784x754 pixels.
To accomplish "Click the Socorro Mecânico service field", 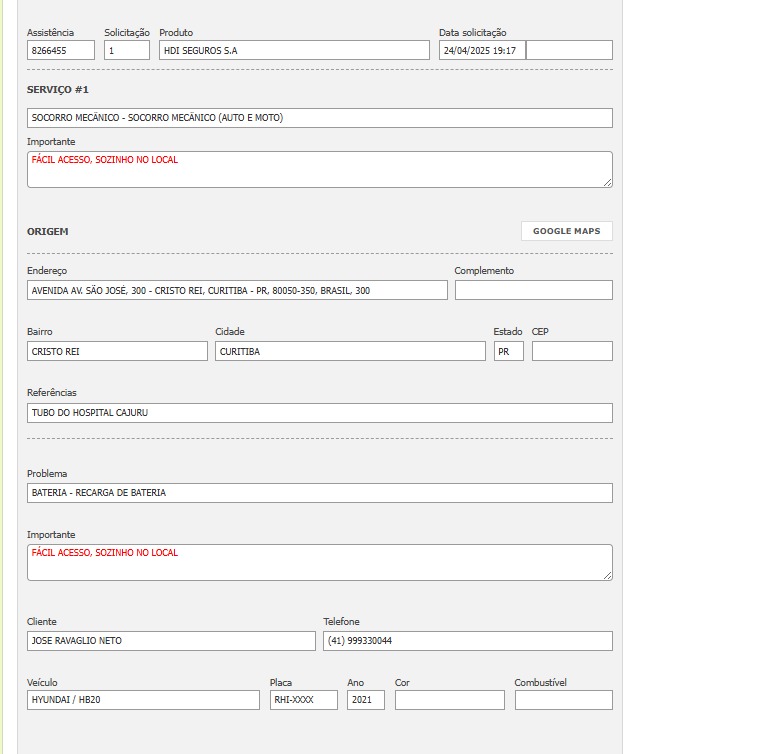I will 319,118.
